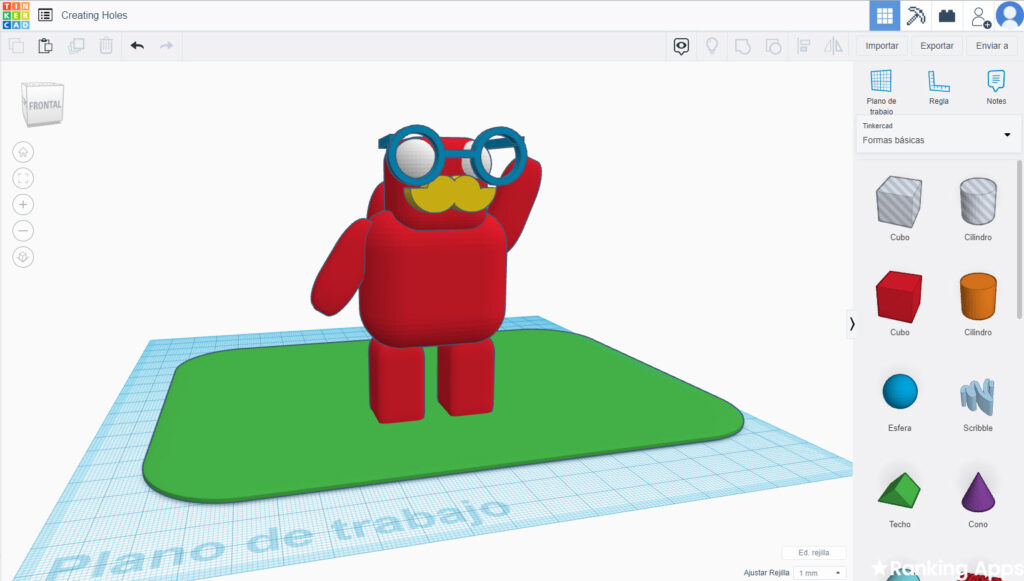
Task: Select the Mirror tool icon
Action: coord(833,46)
